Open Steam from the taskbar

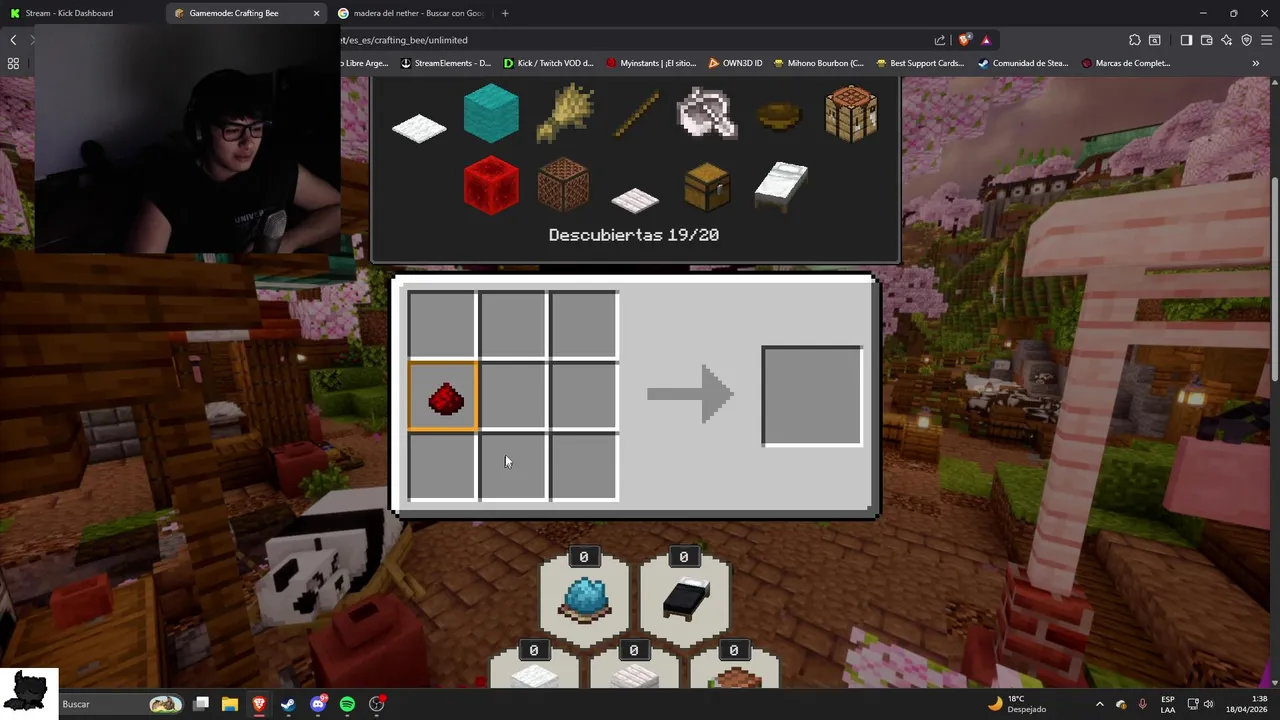tap(288, 704)
